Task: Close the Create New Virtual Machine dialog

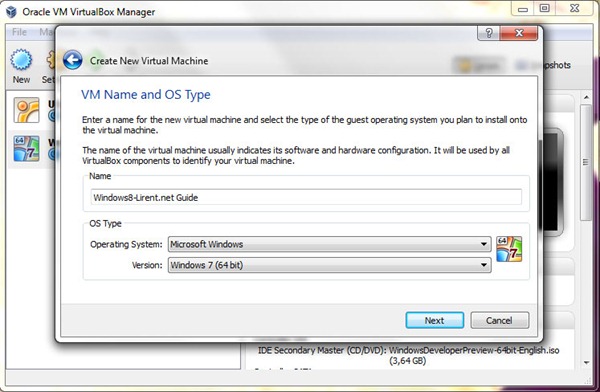Action: click(x=519, y=33)
